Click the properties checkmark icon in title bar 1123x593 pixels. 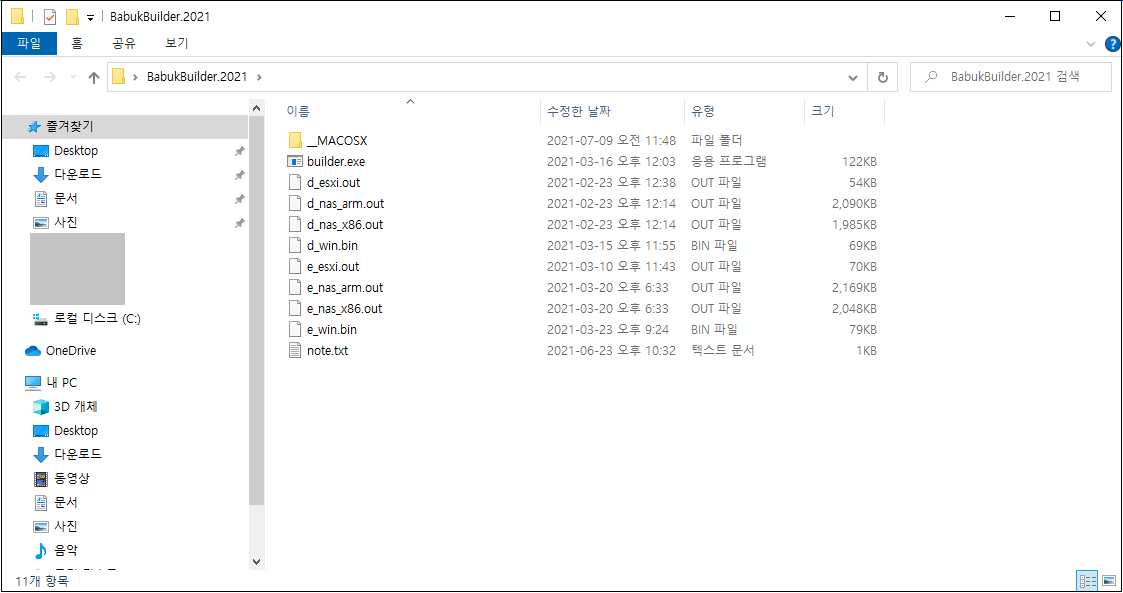click(50, 16)
